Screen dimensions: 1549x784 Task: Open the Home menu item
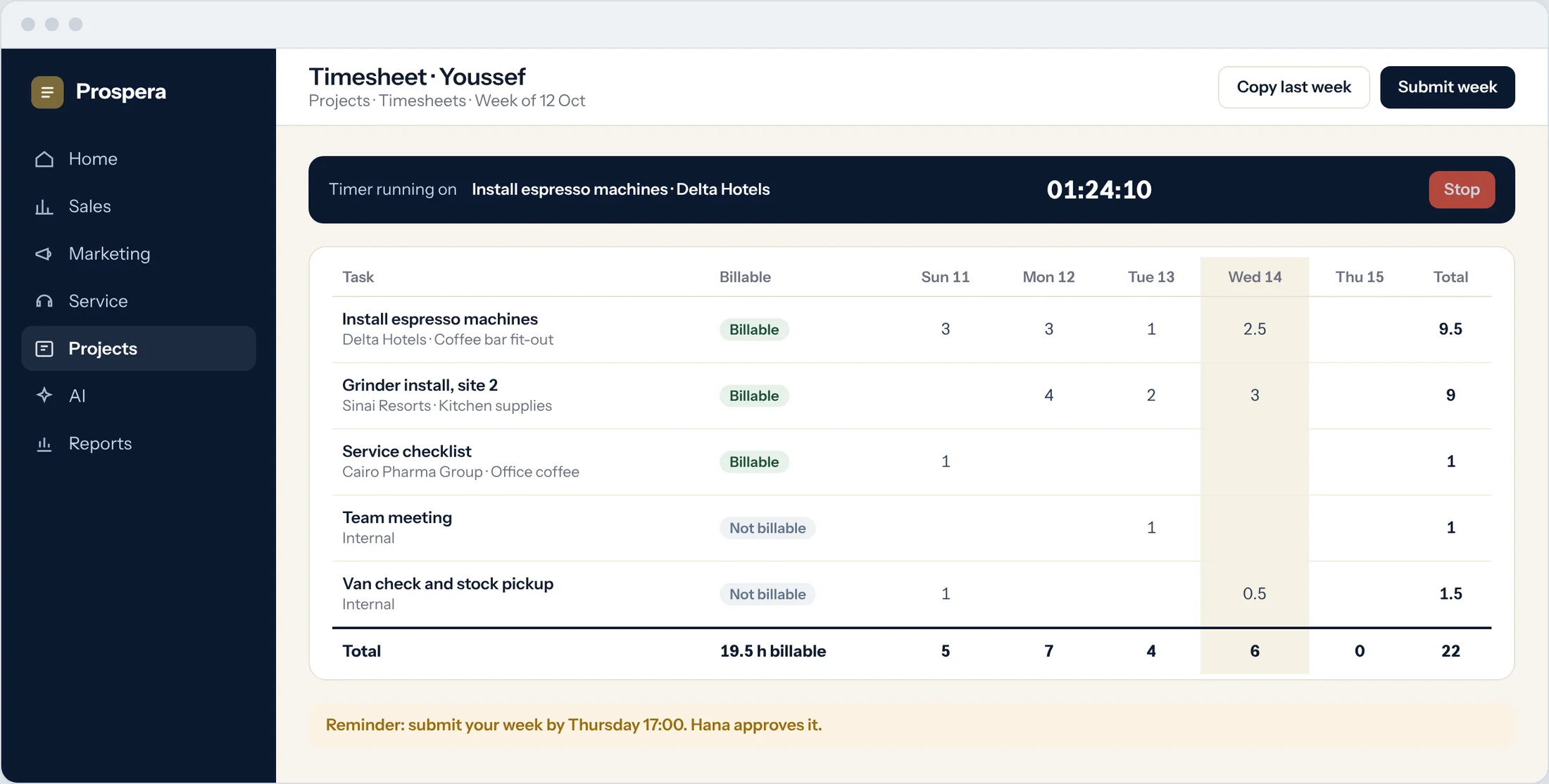139,159
